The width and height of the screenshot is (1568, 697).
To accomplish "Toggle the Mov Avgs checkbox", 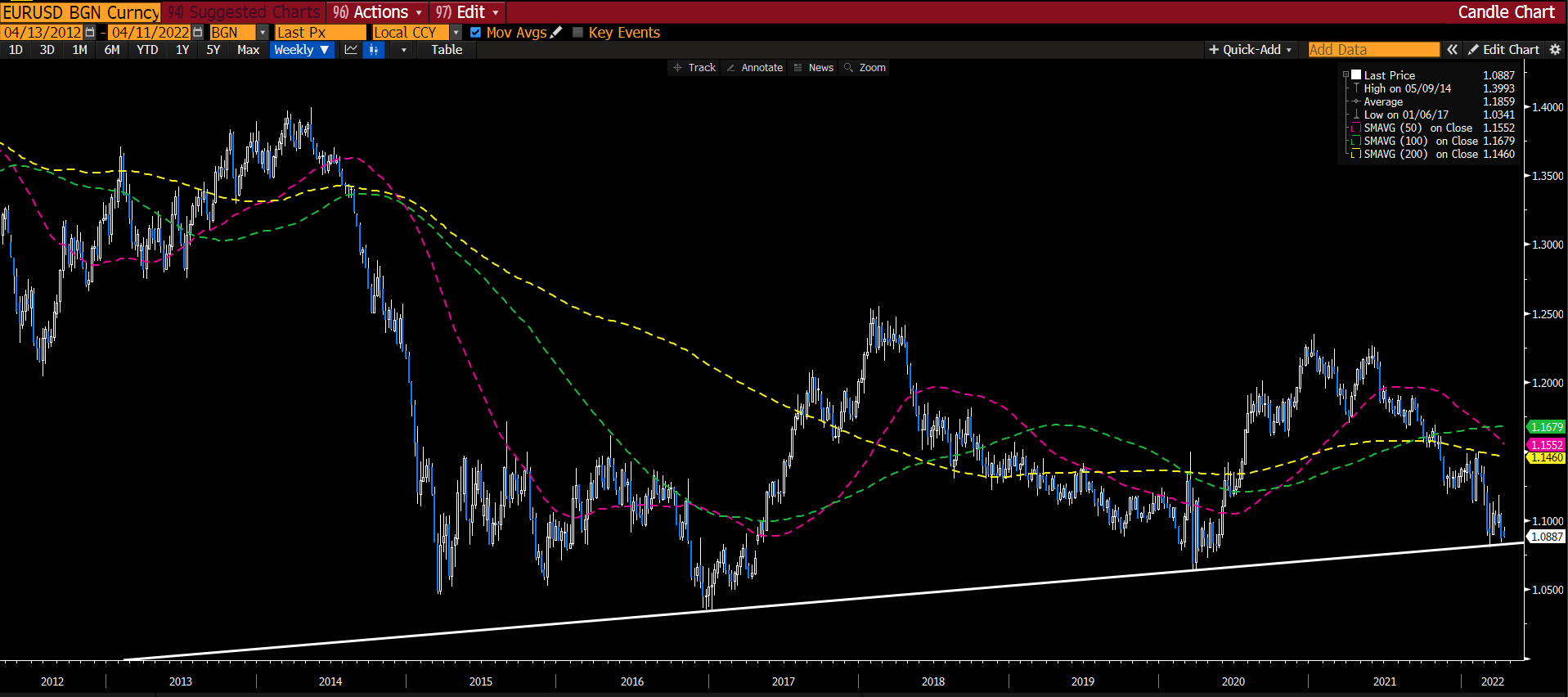I will (x=475, y=33).
